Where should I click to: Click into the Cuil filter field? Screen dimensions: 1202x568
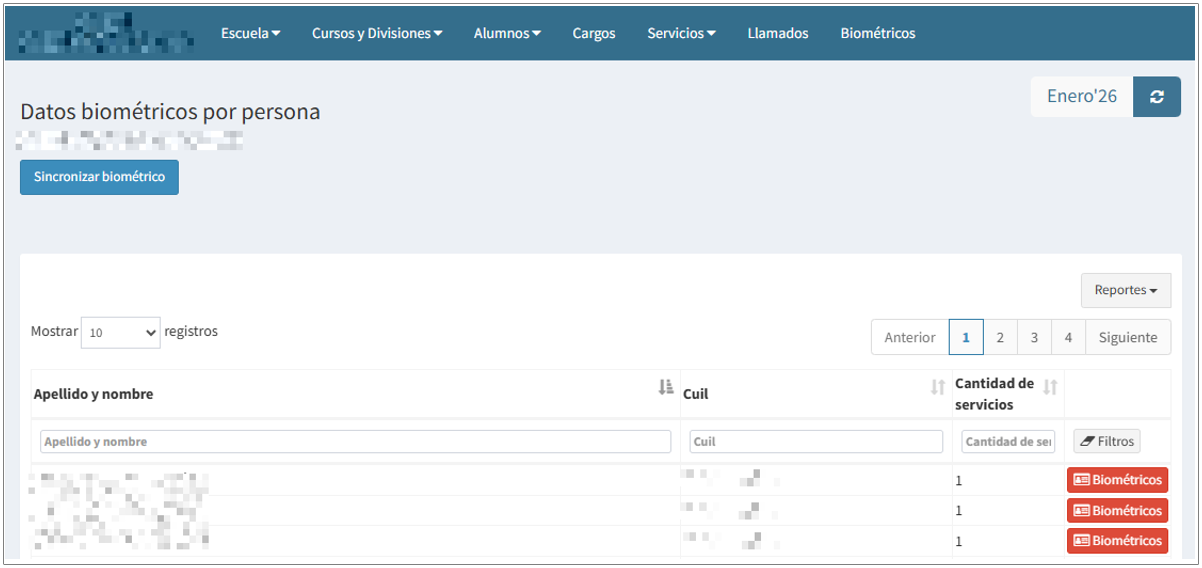(815, 441)
